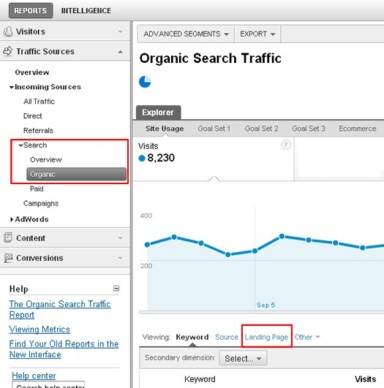Click the Sep 5 date label on chart
This screenshot has height=388, width=384.
[x=266, y=305]
